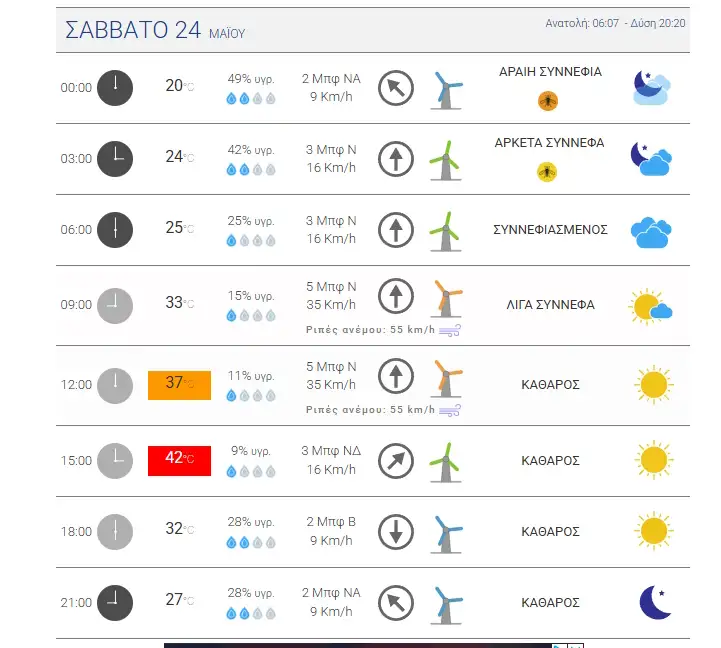Viewport: 721px width, 648px height.
Task: Click the crescent moon icon at 21:00
Action: [x=655, y=602]
